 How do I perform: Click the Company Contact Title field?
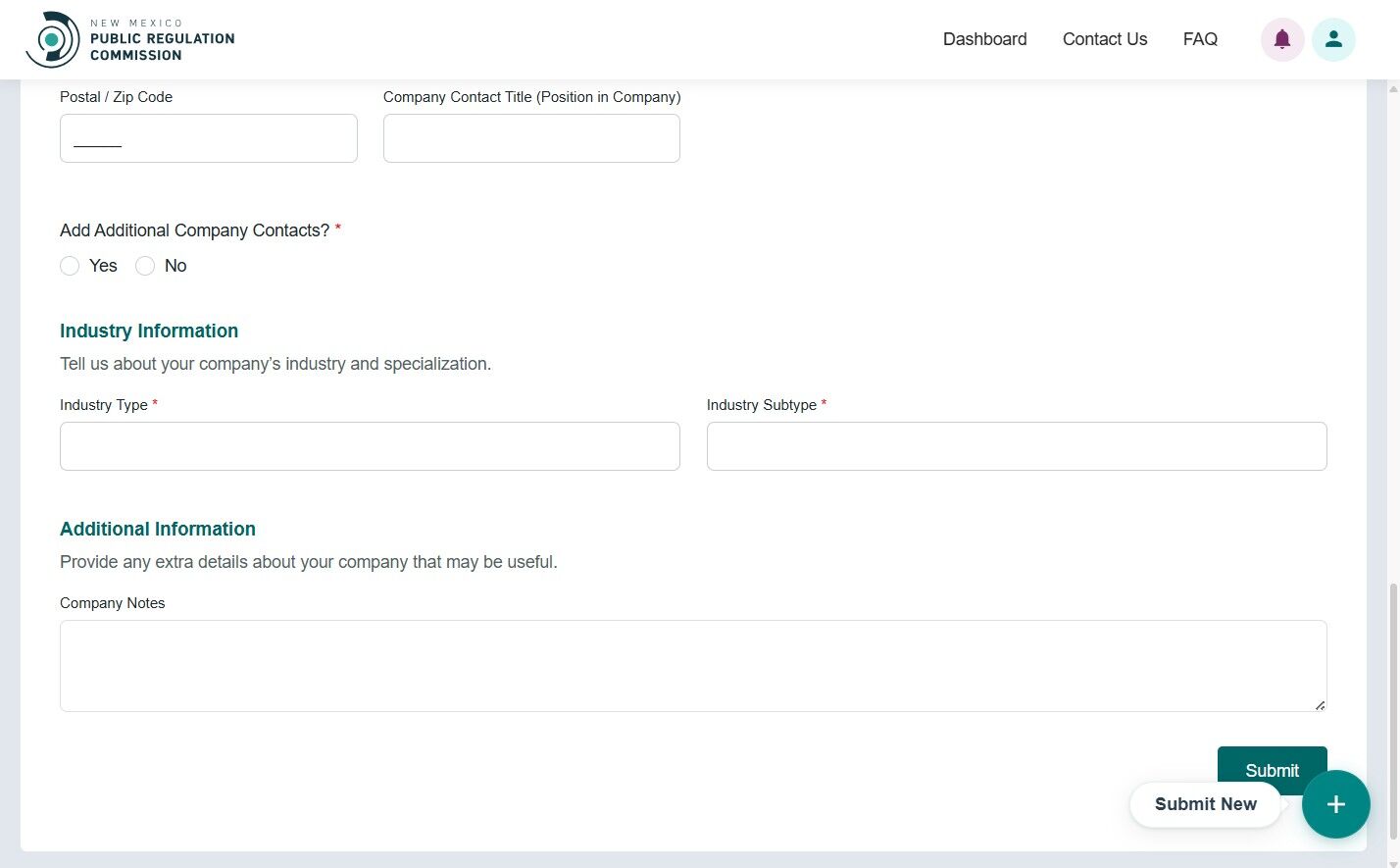(531, 137)
